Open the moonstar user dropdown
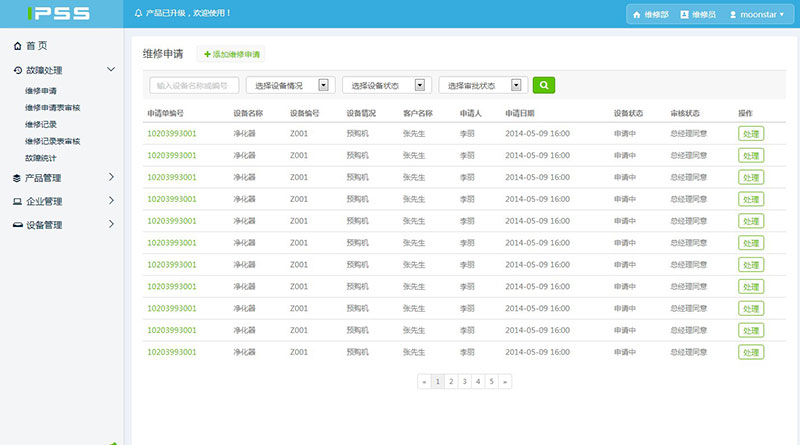The height and width of the screenshot is (445, 800). pyautogui.click(x=757, y=15)
